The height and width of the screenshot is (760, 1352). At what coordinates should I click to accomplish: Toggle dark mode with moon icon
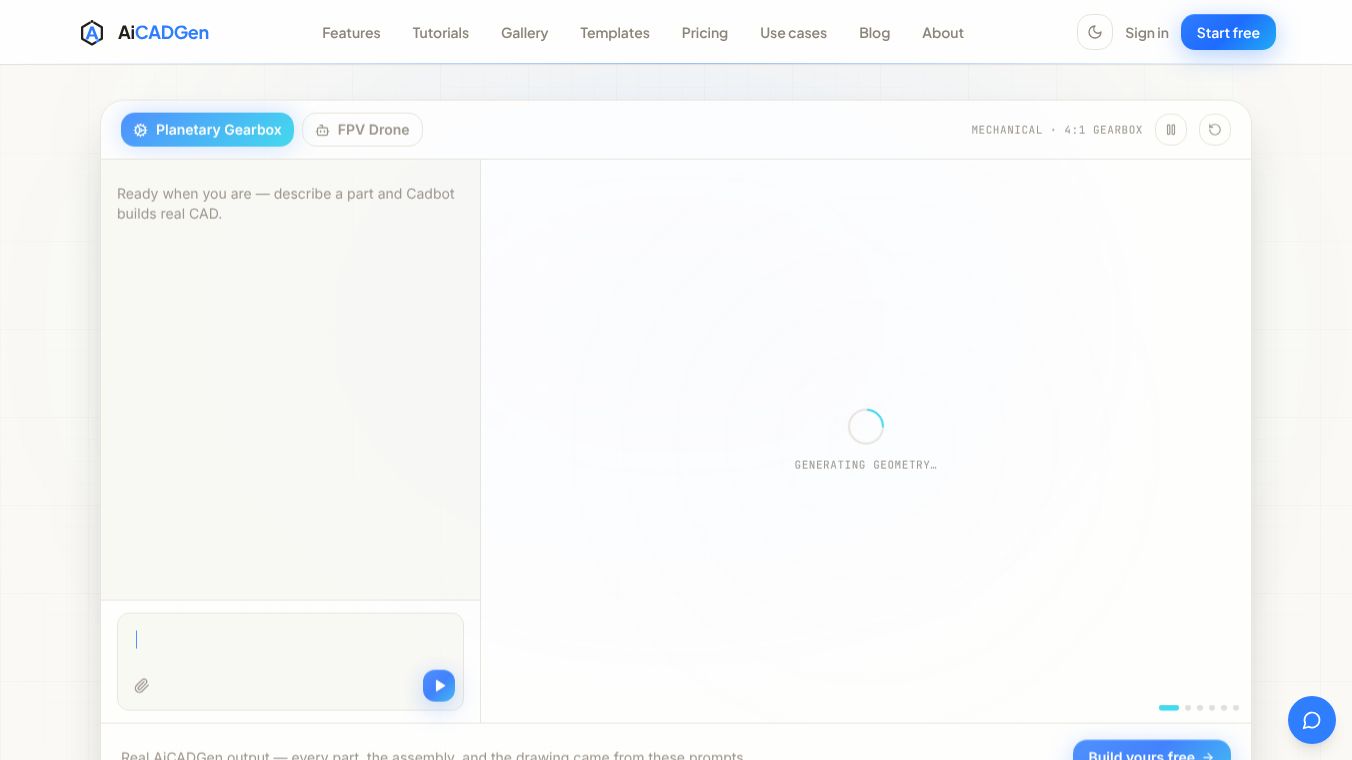click(x=1095, y=32)
